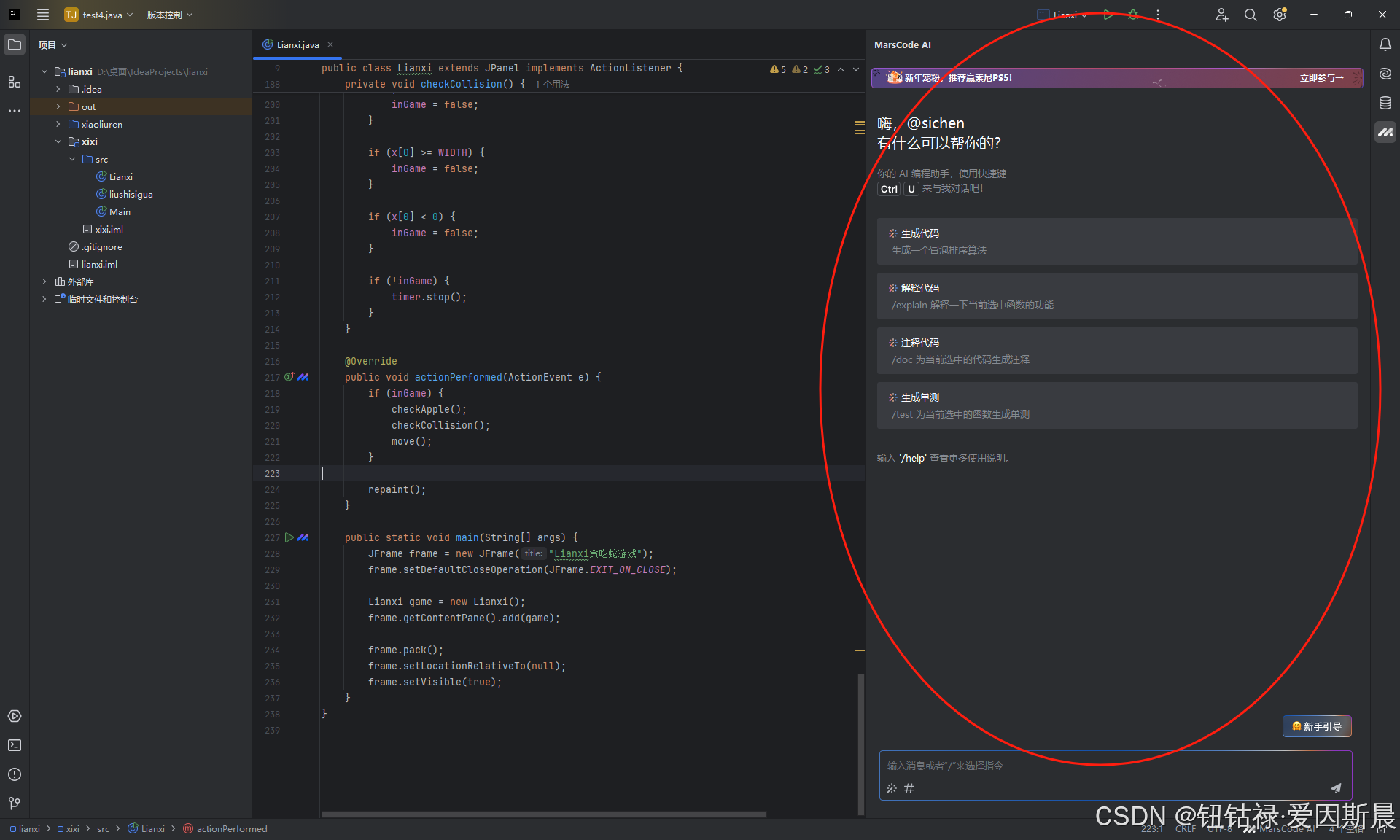Screen dimensions: 1400x840
Task: Click the Search Everywhere magnifier icon
Action: 1251,15
